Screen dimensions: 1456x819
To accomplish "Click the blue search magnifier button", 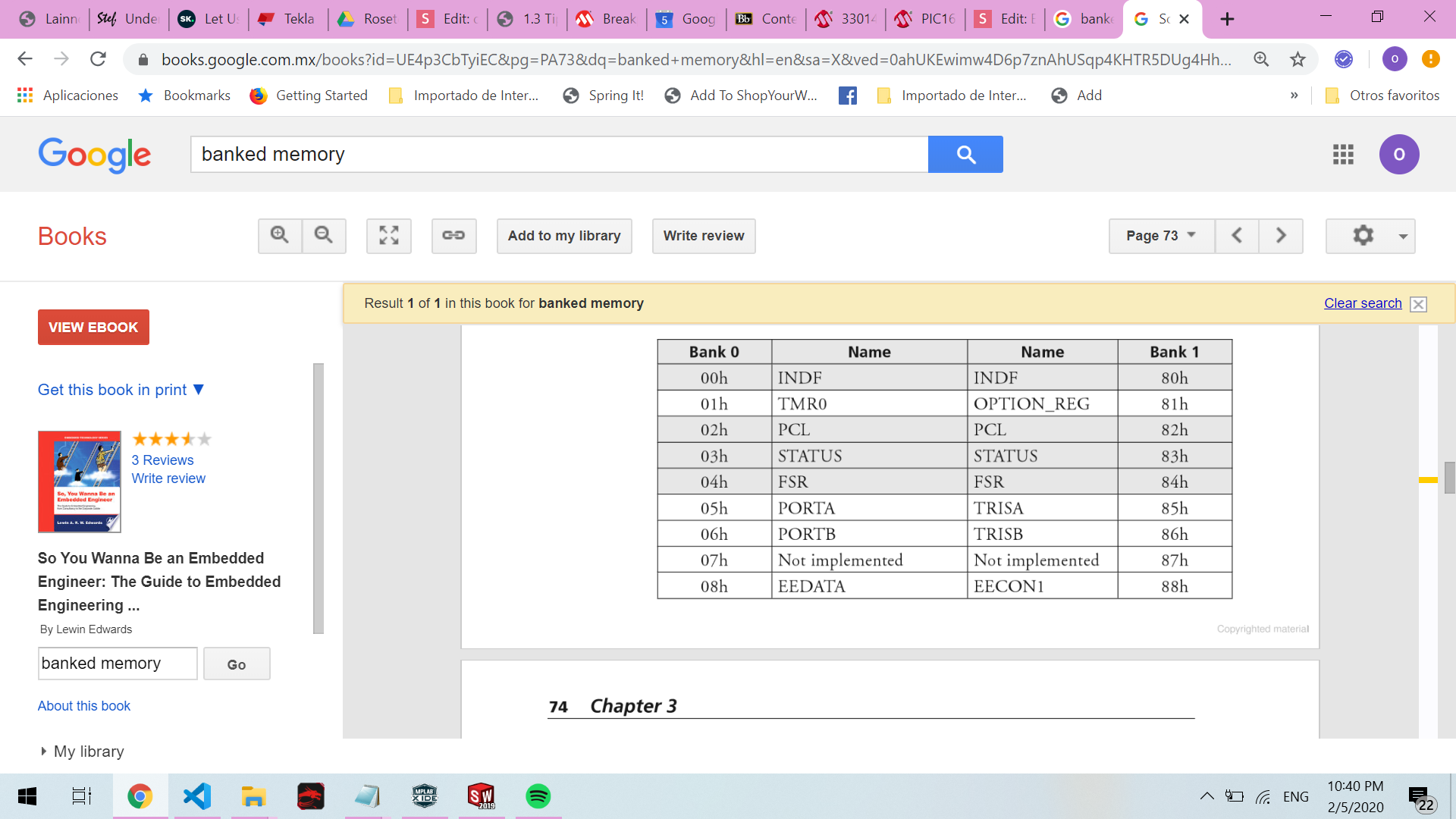I will 965,155.
